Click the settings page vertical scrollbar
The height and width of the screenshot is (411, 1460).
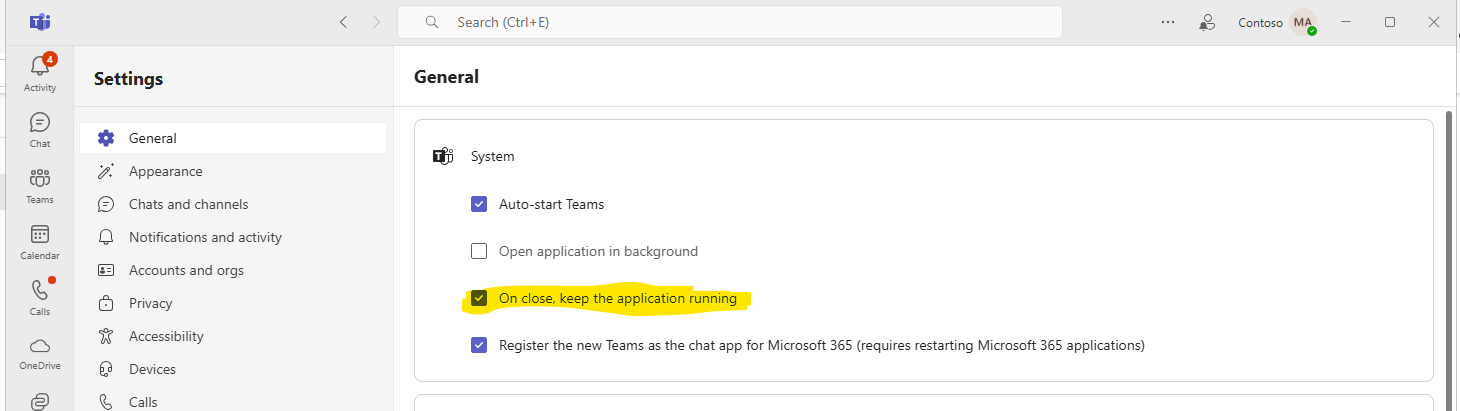[x=1451, y=260]
